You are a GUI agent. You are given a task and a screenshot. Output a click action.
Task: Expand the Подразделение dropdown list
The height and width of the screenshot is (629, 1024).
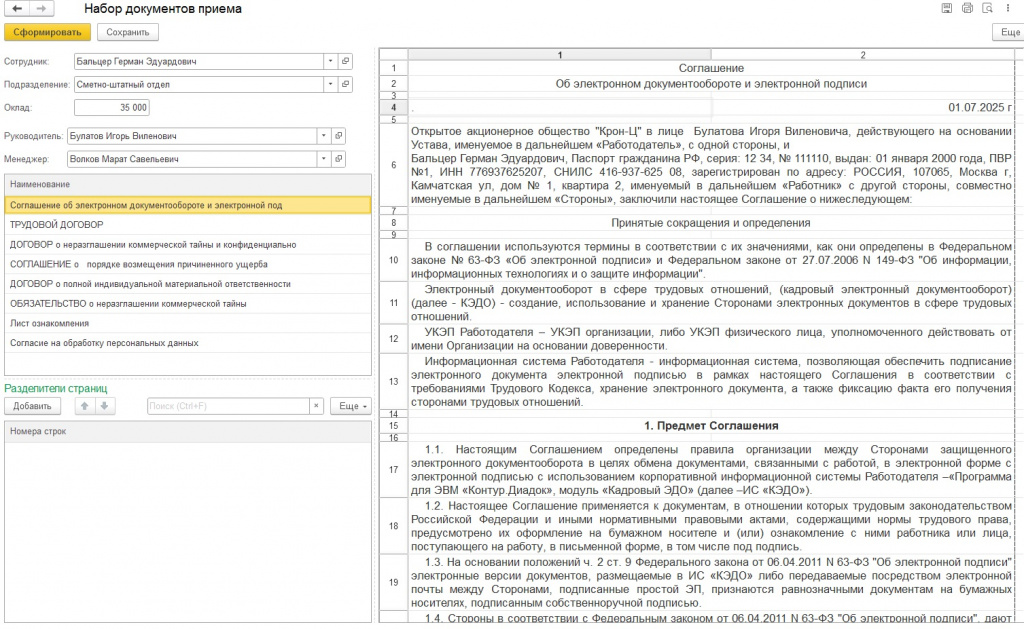330,84
